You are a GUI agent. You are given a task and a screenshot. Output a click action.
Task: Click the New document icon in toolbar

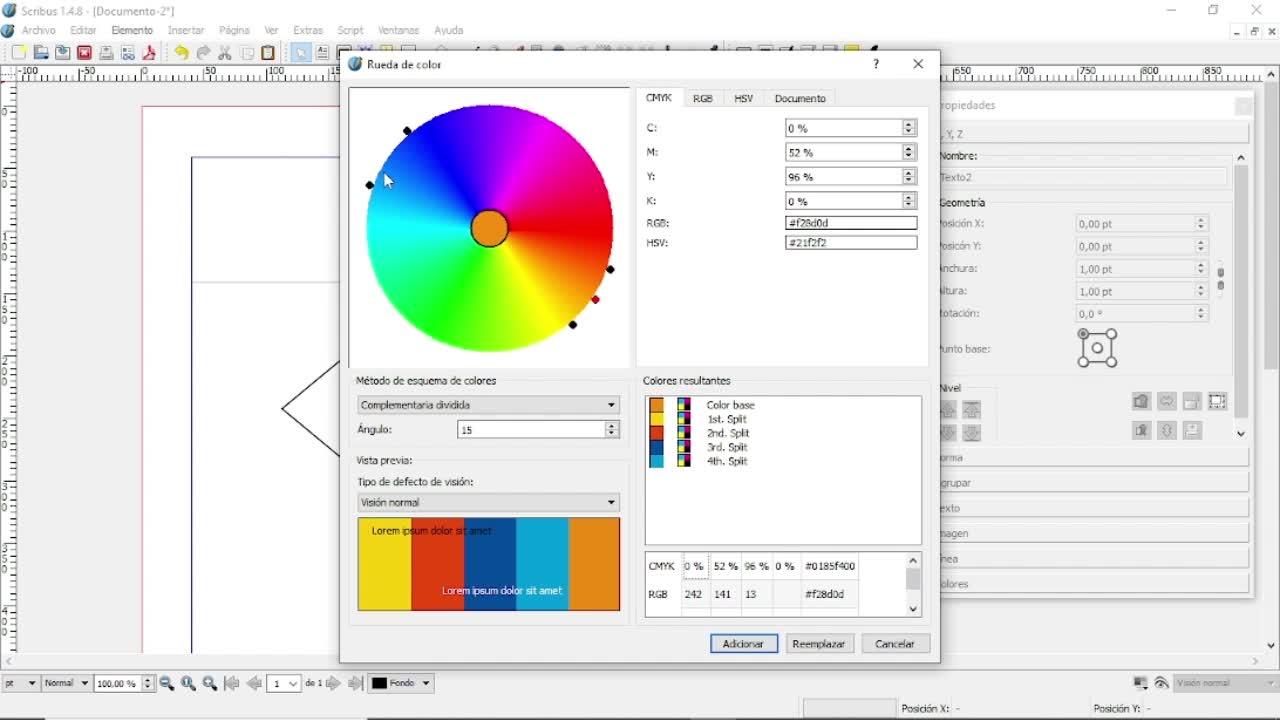tap(18, 53)
